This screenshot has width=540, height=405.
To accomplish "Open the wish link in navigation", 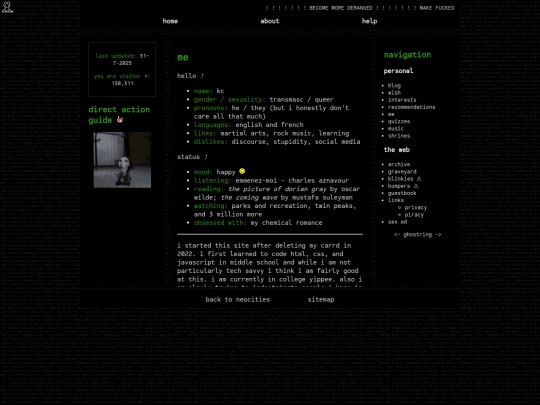I will click(394, 93).
